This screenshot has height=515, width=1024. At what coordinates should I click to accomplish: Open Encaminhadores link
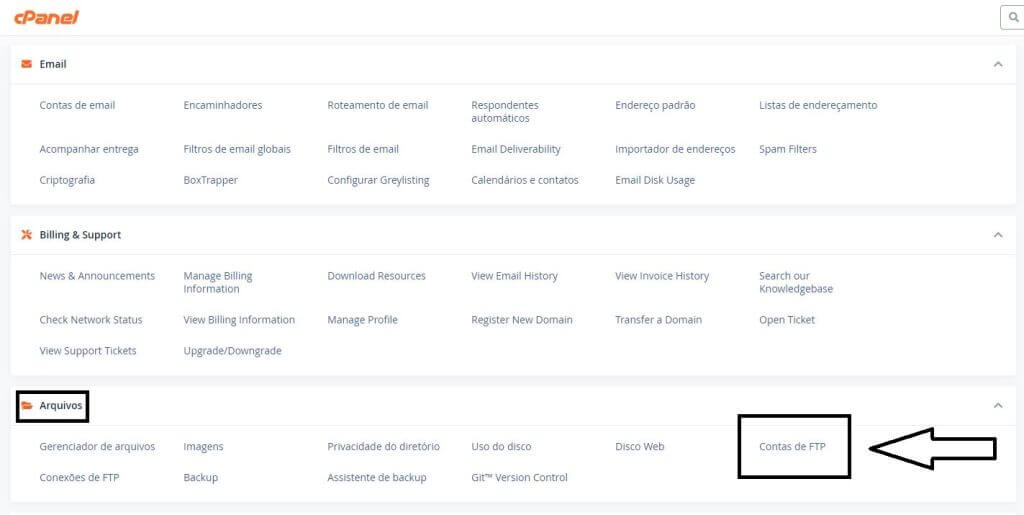222,105
